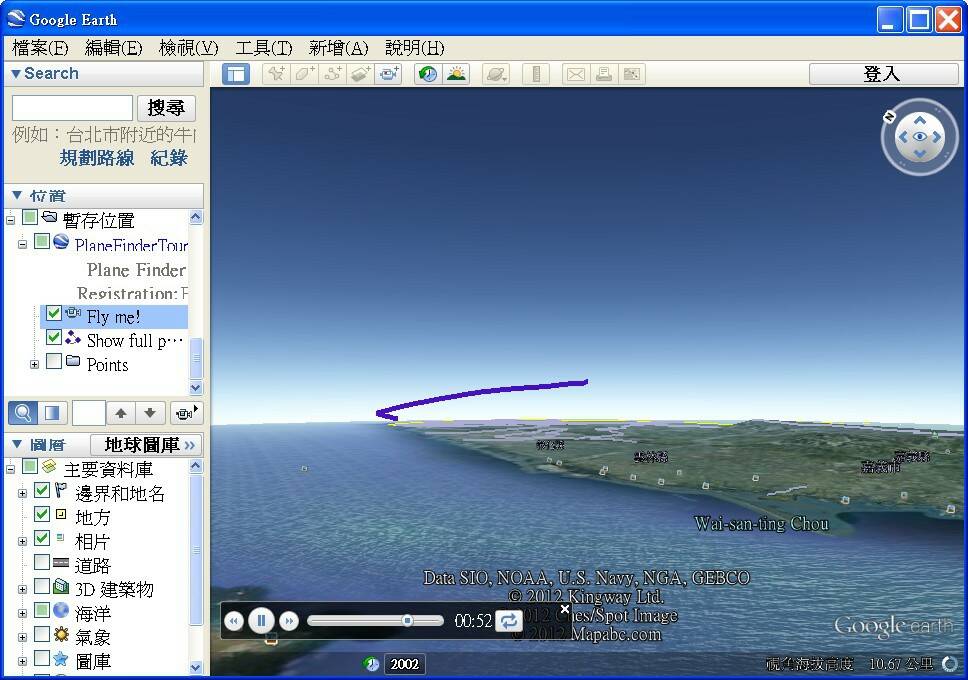Click the 搜尋 search button
The image size is (968, 680).
pos(166,108)
